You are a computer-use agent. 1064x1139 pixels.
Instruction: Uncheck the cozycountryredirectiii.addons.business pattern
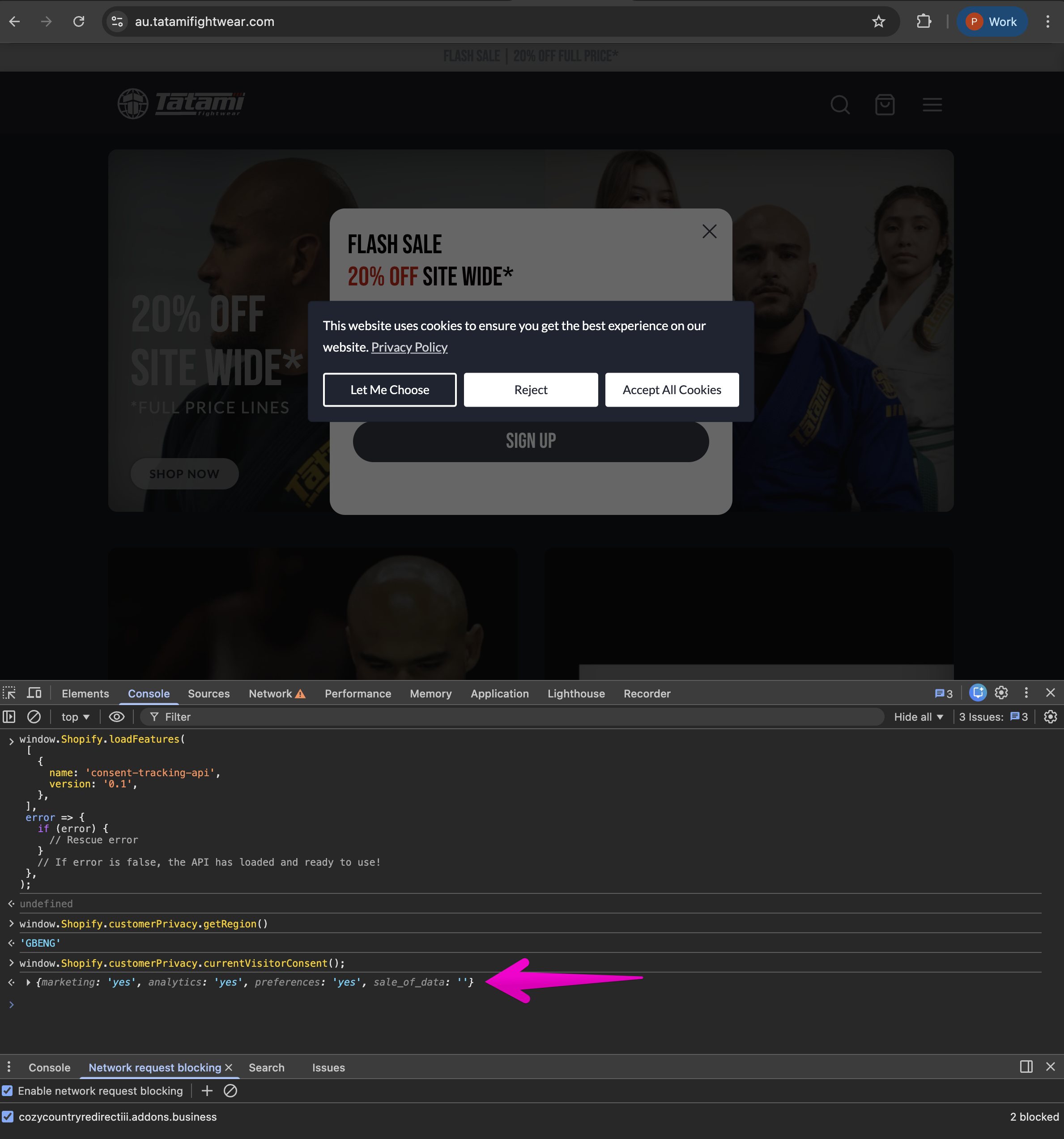tap(8, 1117)
